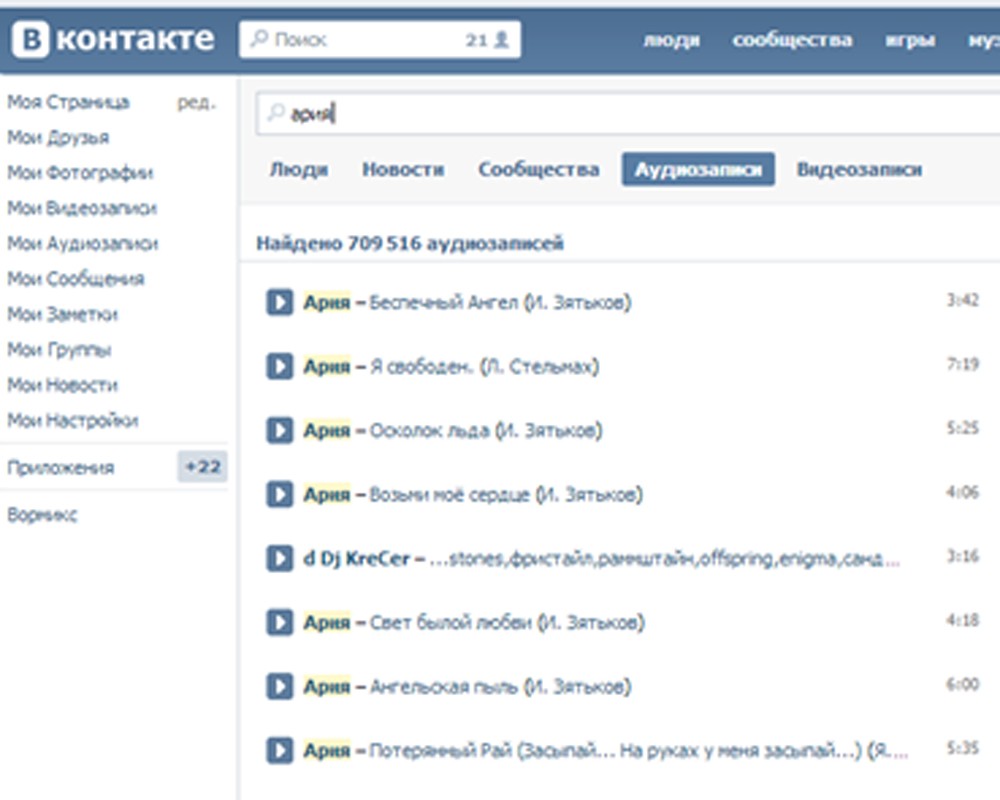The height and width of the screenshot is (800, 1000).
Task: Open the Вормикс app link
Action: pos(42,515)
